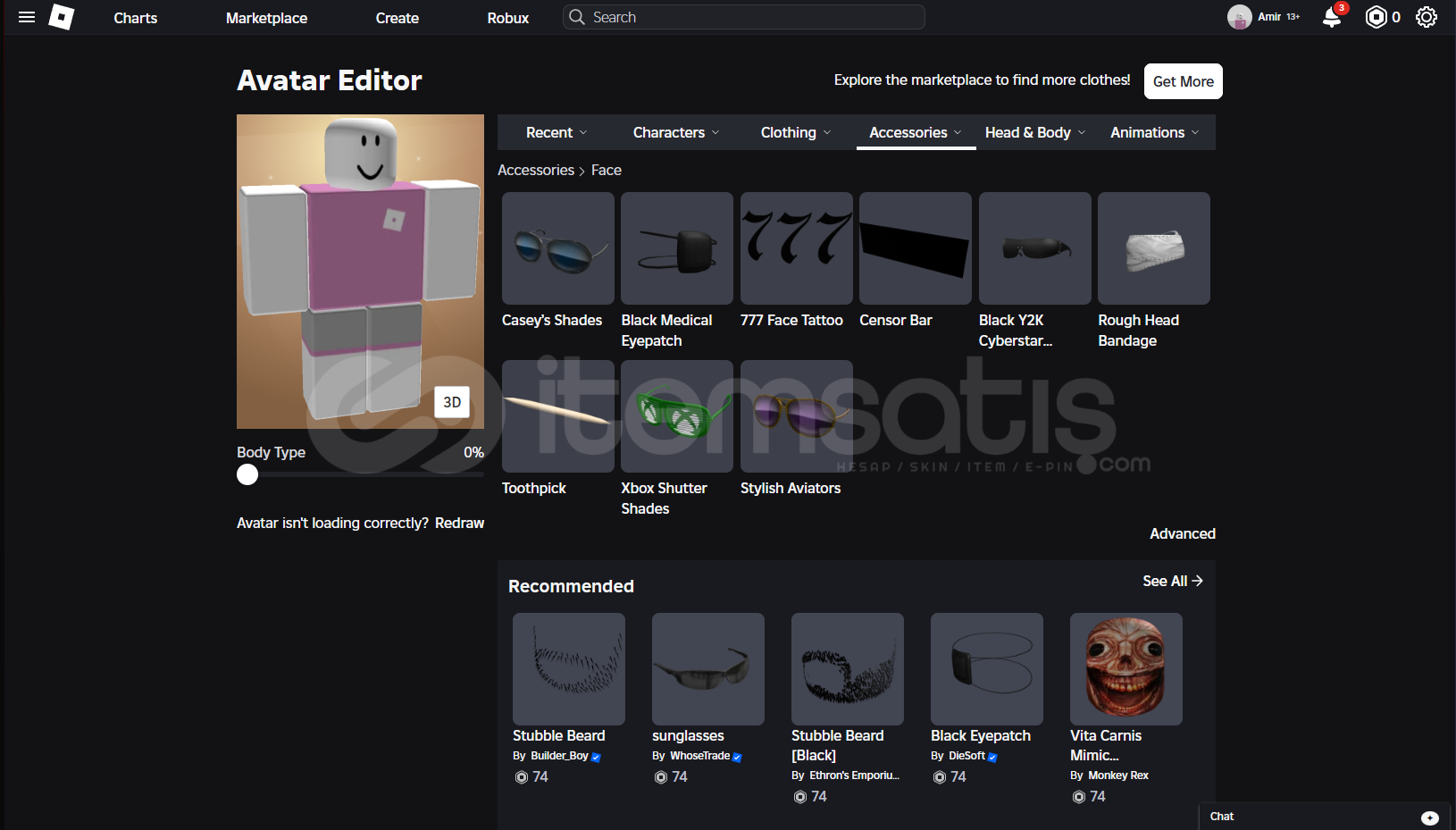Click Accessories in the breadcrumb
The image size is (1456, 830).
[536, 170]
